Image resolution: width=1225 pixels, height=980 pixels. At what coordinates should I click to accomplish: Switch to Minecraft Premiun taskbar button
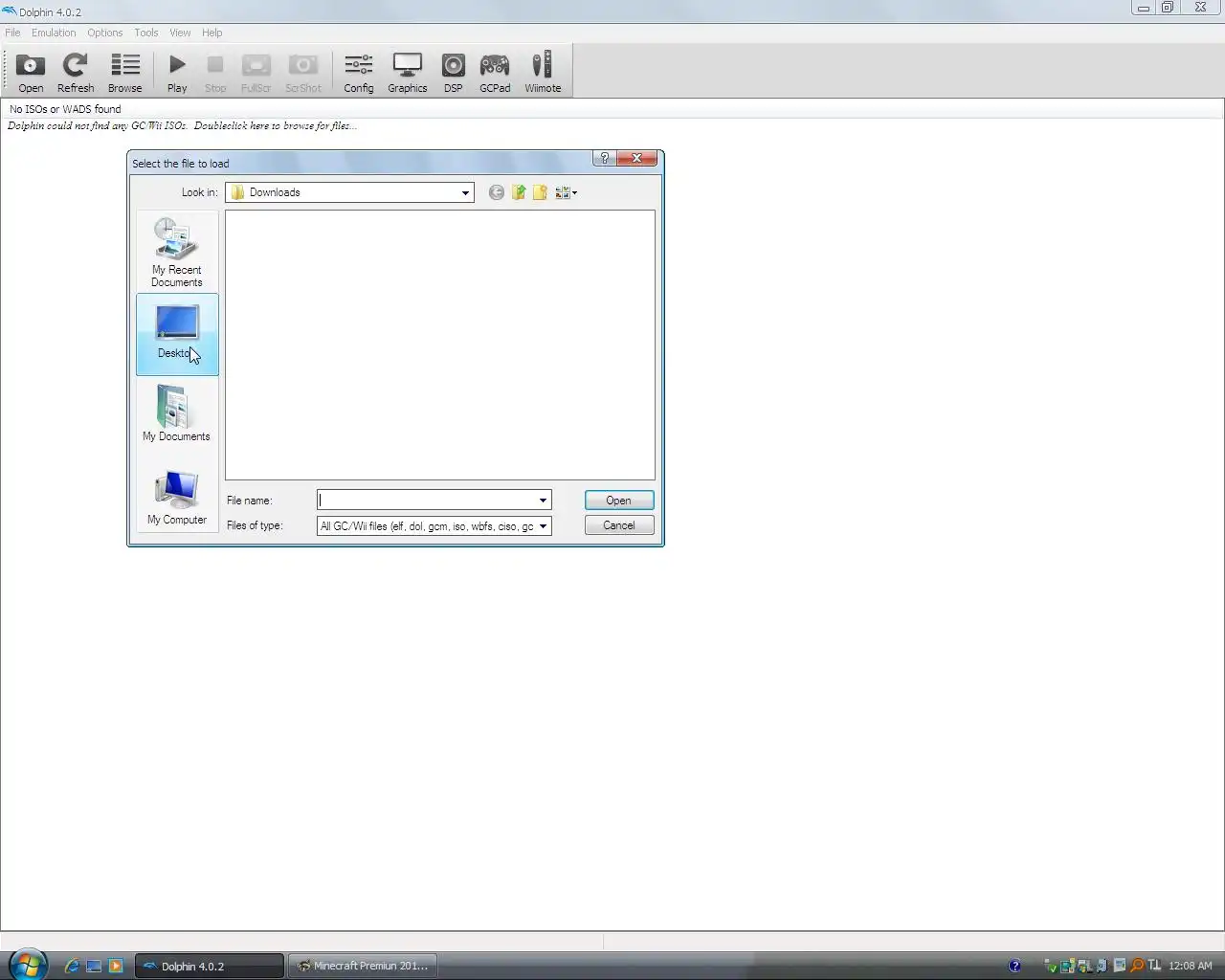click(x=362, y=966)
